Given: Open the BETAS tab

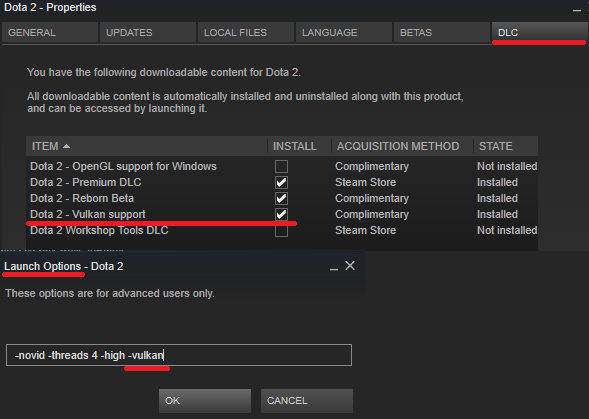Looking at the screenshot, I should (442, 33).
